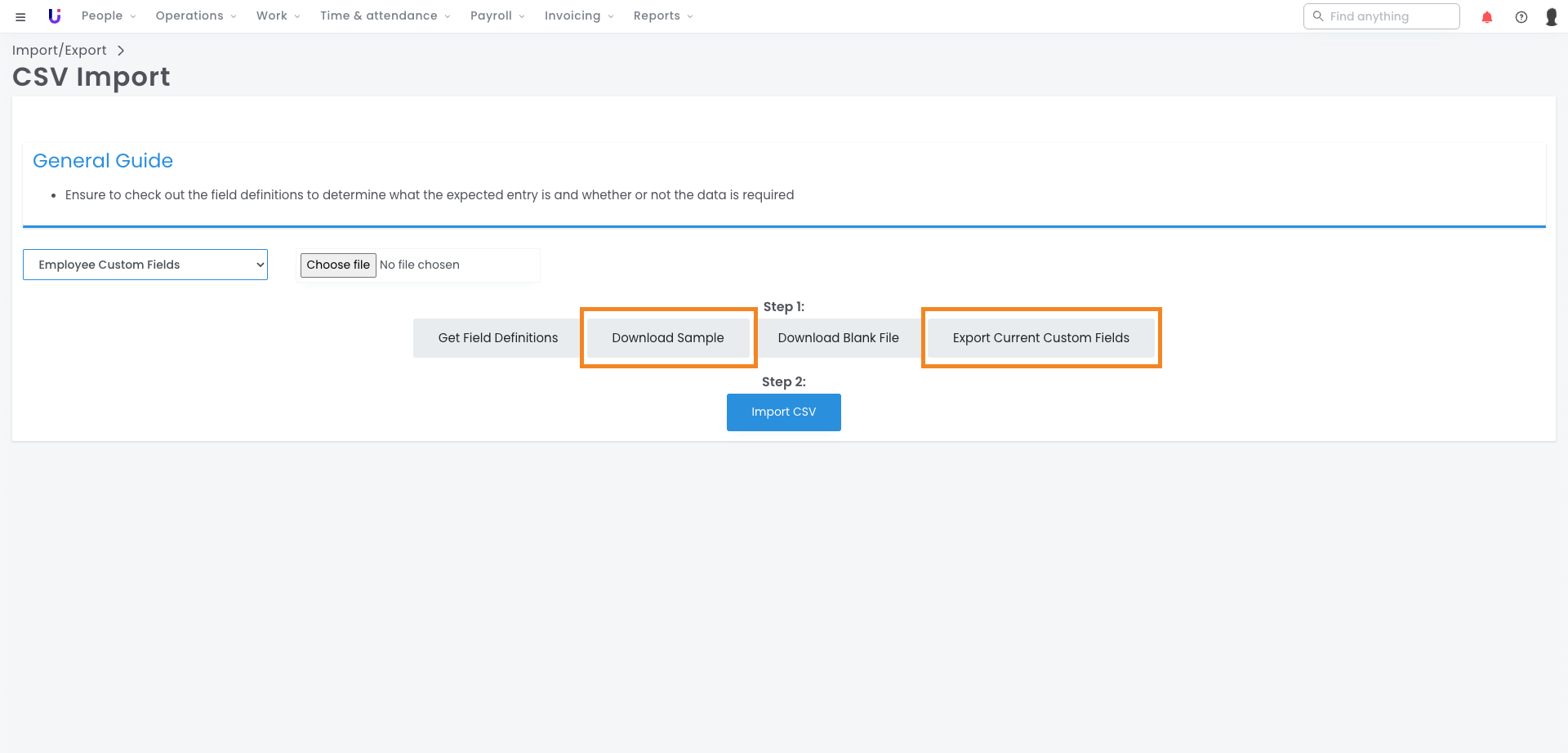Open the Payroll menu
1568x753 pixels.
[497, 16]
